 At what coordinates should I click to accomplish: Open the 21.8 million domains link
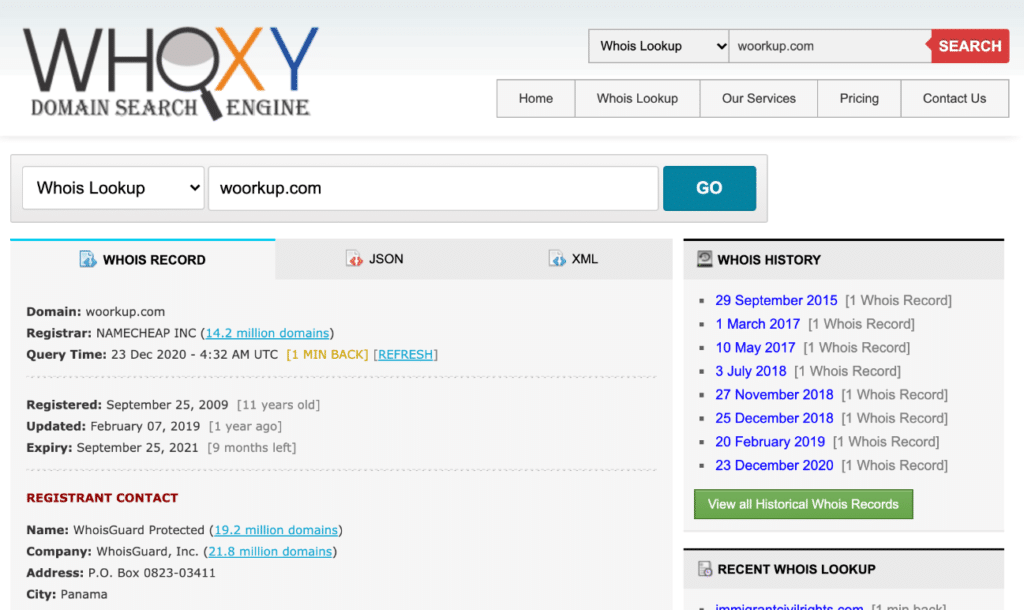270,552
